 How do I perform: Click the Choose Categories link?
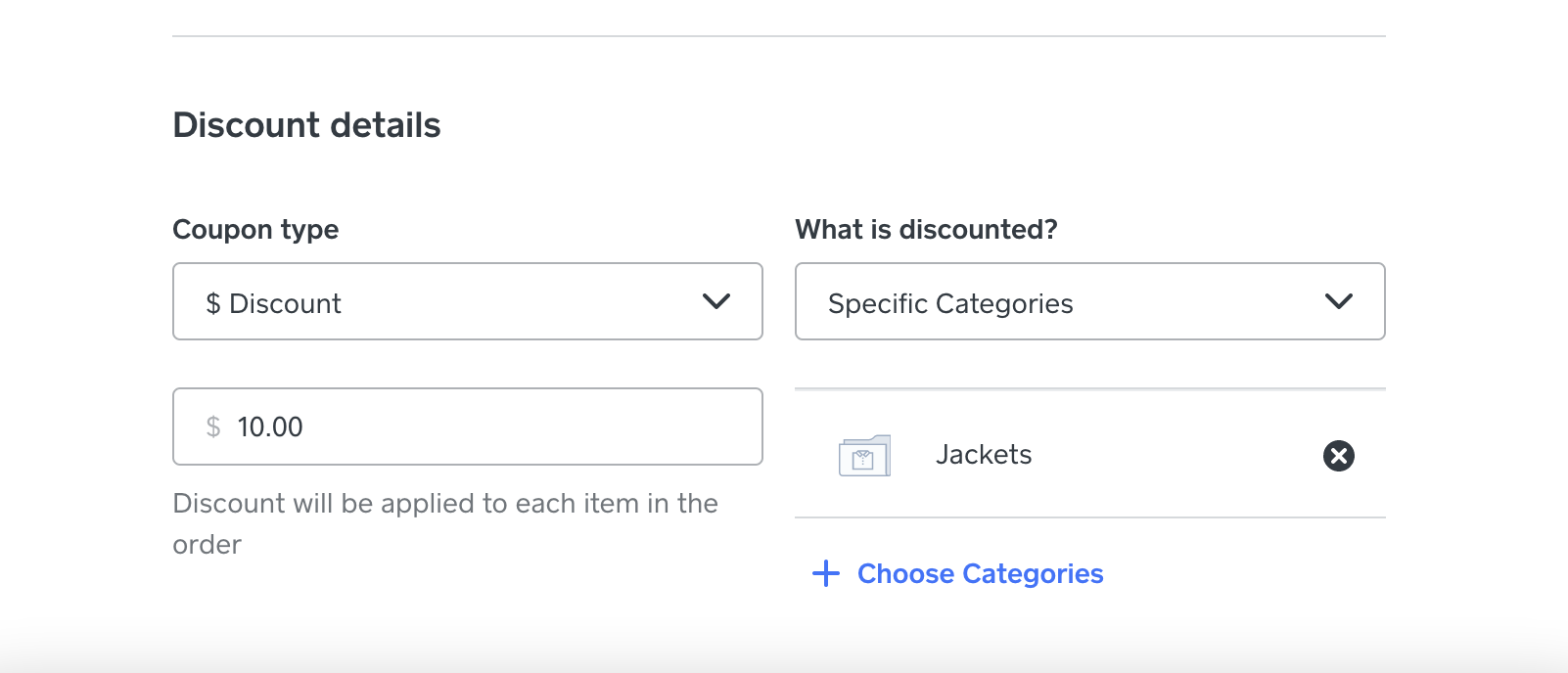pyautogui.click(x=980, y=574)
